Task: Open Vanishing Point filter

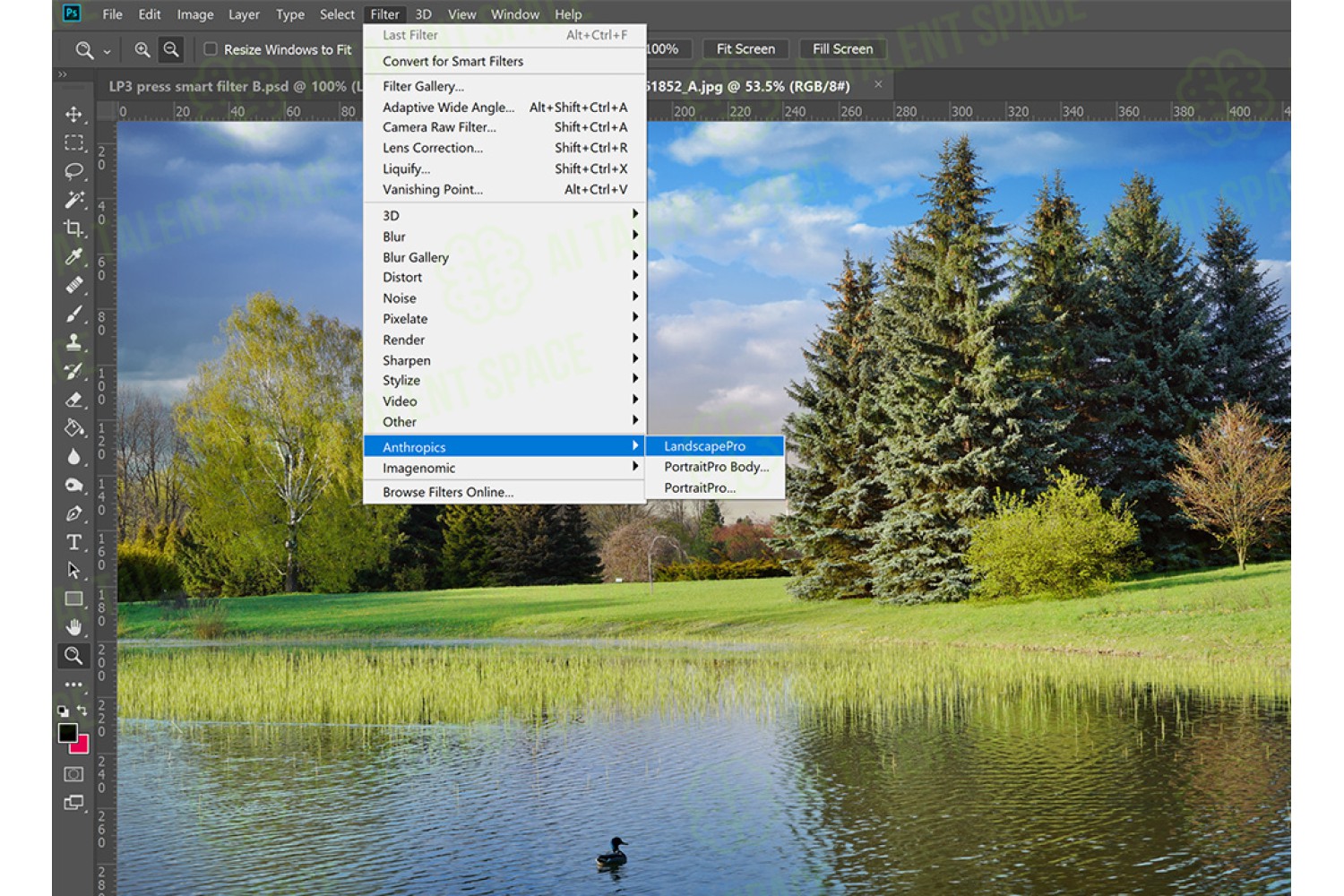Action: pyautogui.click(x=505, y=189)
